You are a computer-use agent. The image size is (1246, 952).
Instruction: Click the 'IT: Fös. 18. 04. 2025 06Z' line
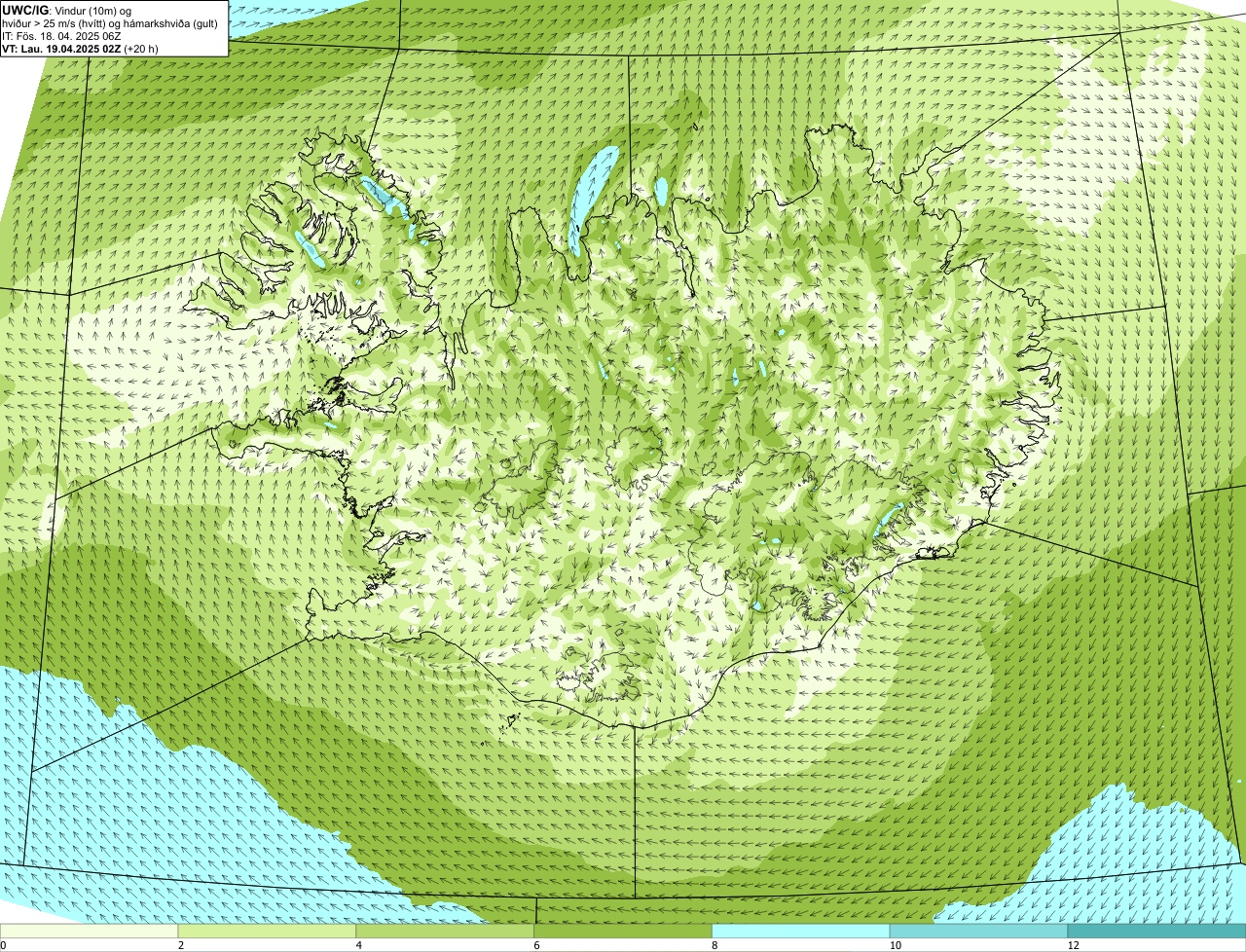pos(61,36)
